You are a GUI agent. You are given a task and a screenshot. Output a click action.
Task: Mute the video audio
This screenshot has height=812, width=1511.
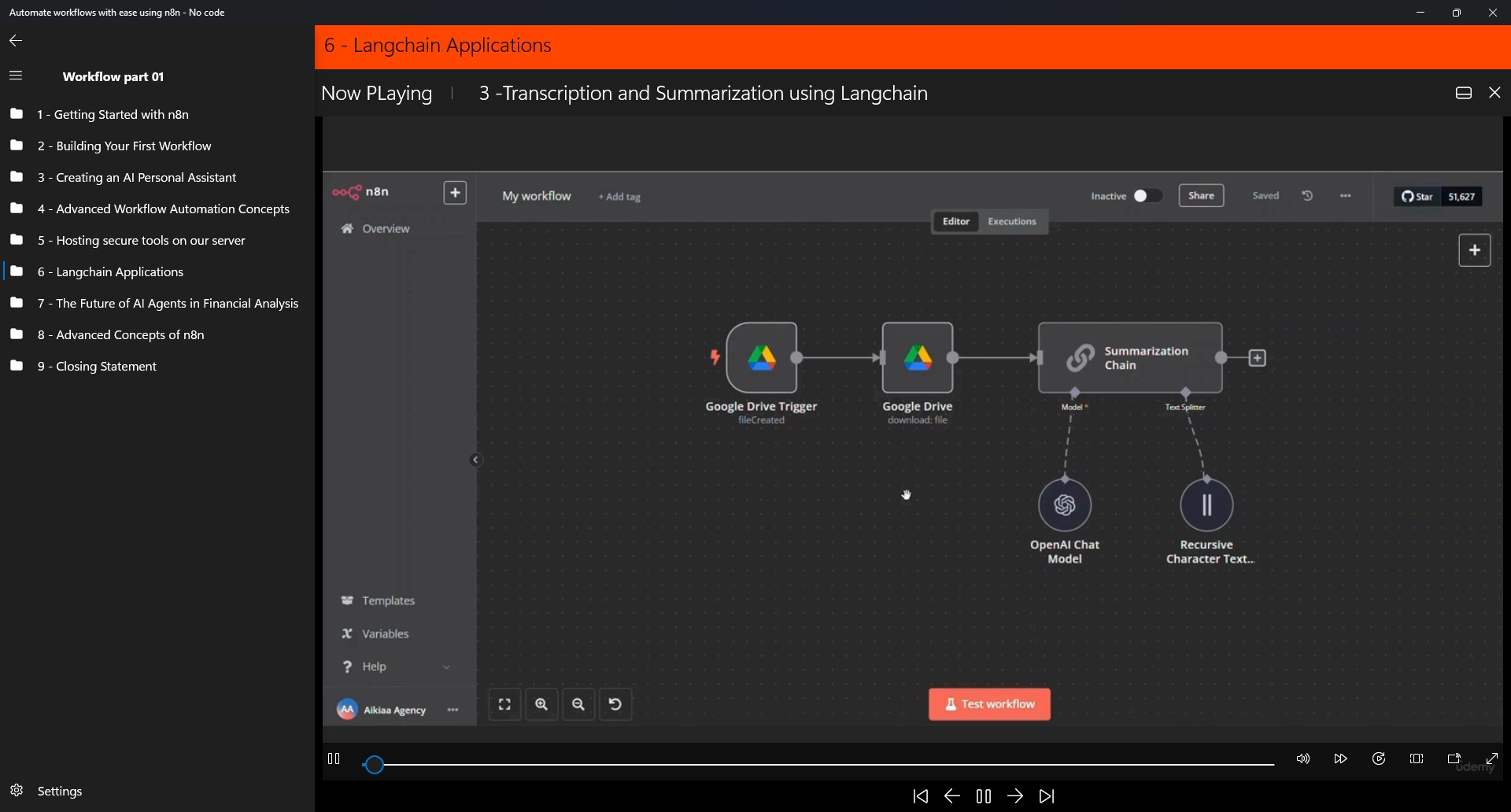(1302, 758)
